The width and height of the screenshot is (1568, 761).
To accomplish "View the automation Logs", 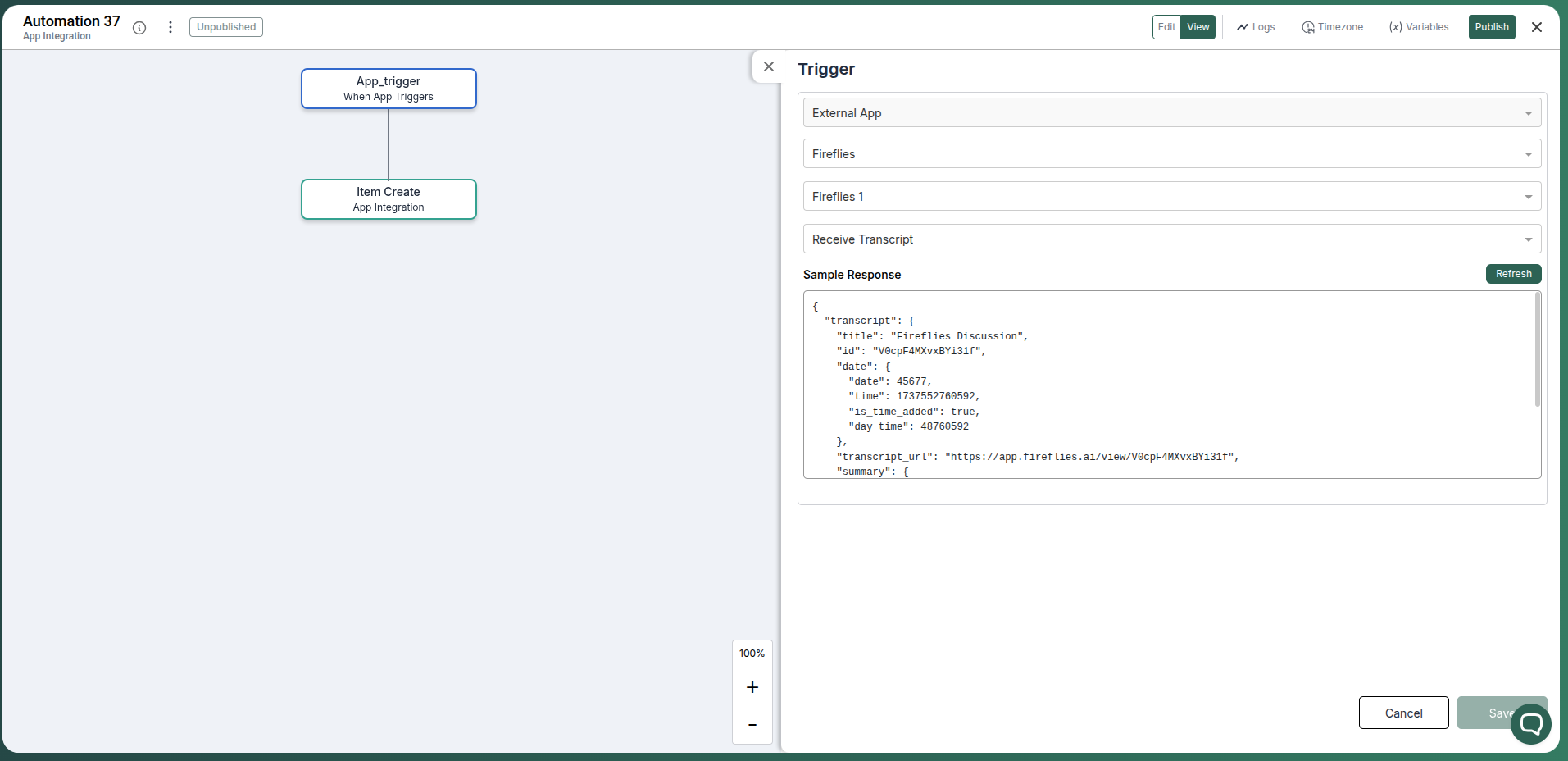I will point(1255,27).
